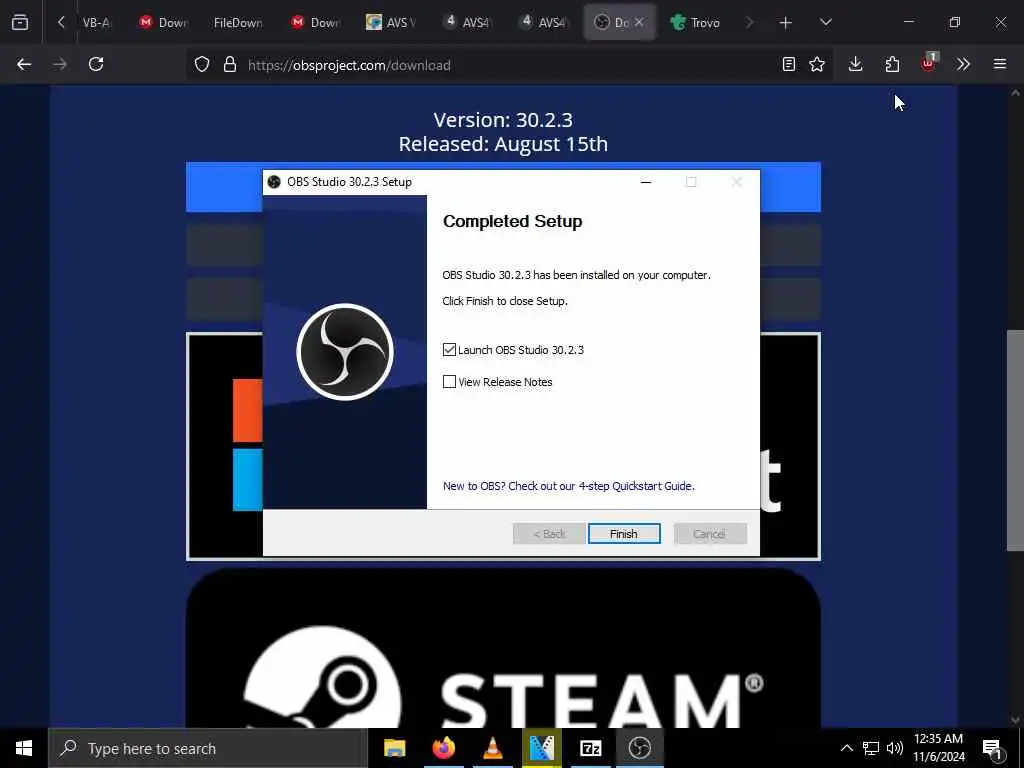The height and width of the screenshot is (768, 1024).
Task: Close the active OBS download tab
Action: point(639,22)
